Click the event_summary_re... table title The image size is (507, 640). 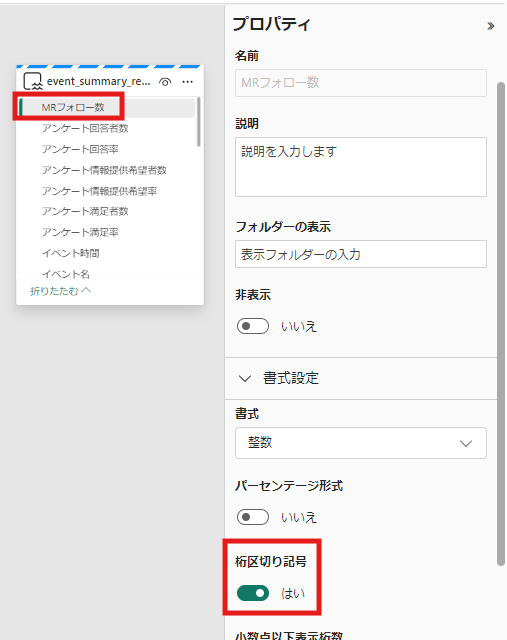pos(98,81)
